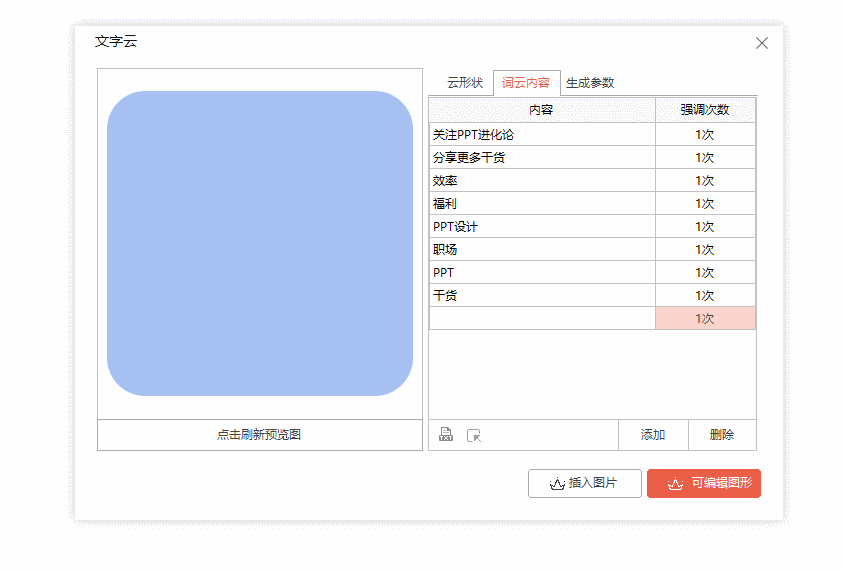Switch to the 云形状 tab
This screenshot has width=843, height=572.
click(465, 83)
